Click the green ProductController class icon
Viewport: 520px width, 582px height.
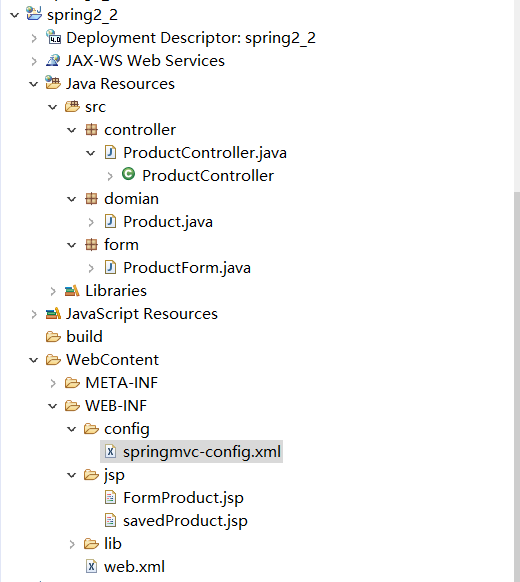point(128,174)
